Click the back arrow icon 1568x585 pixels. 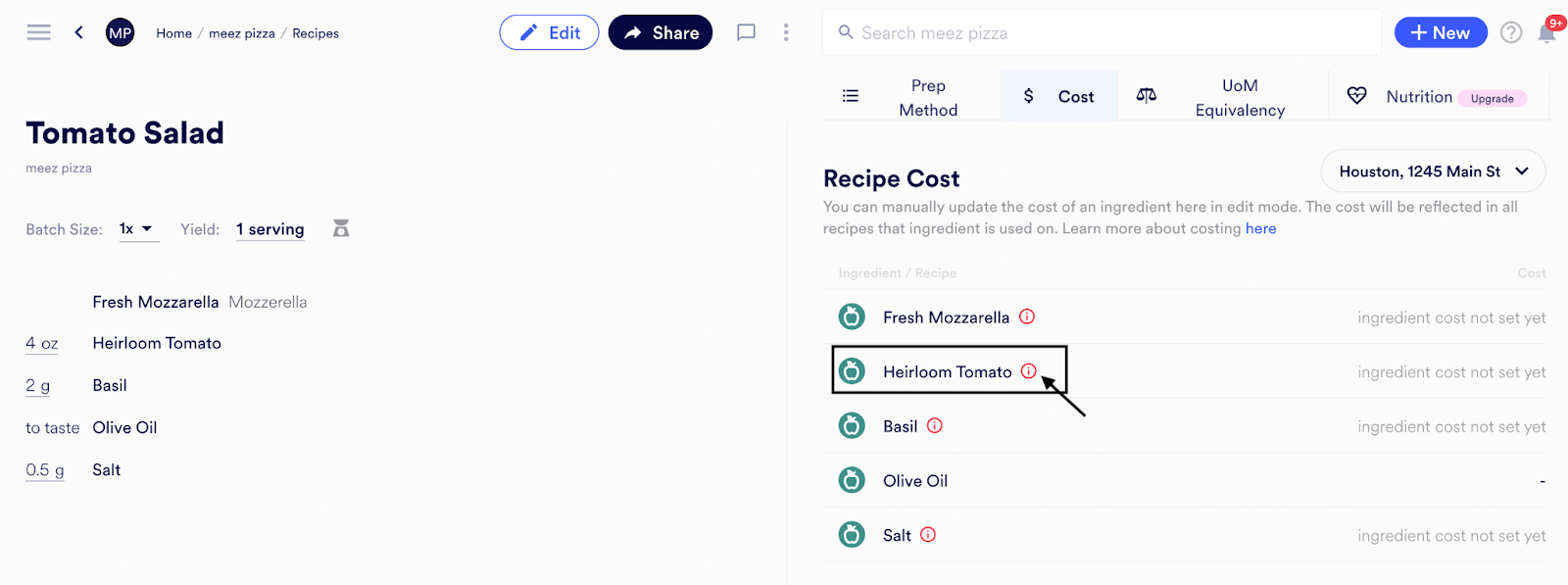coord(78,32)
